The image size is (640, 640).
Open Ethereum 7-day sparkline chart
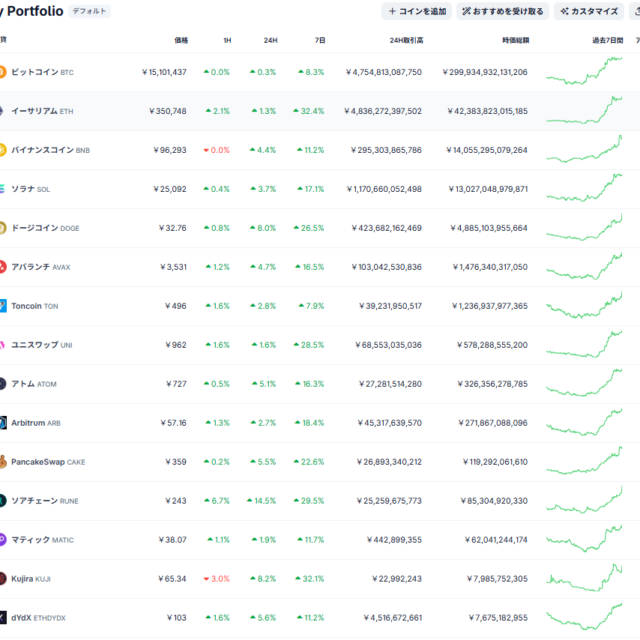(584, 110)
